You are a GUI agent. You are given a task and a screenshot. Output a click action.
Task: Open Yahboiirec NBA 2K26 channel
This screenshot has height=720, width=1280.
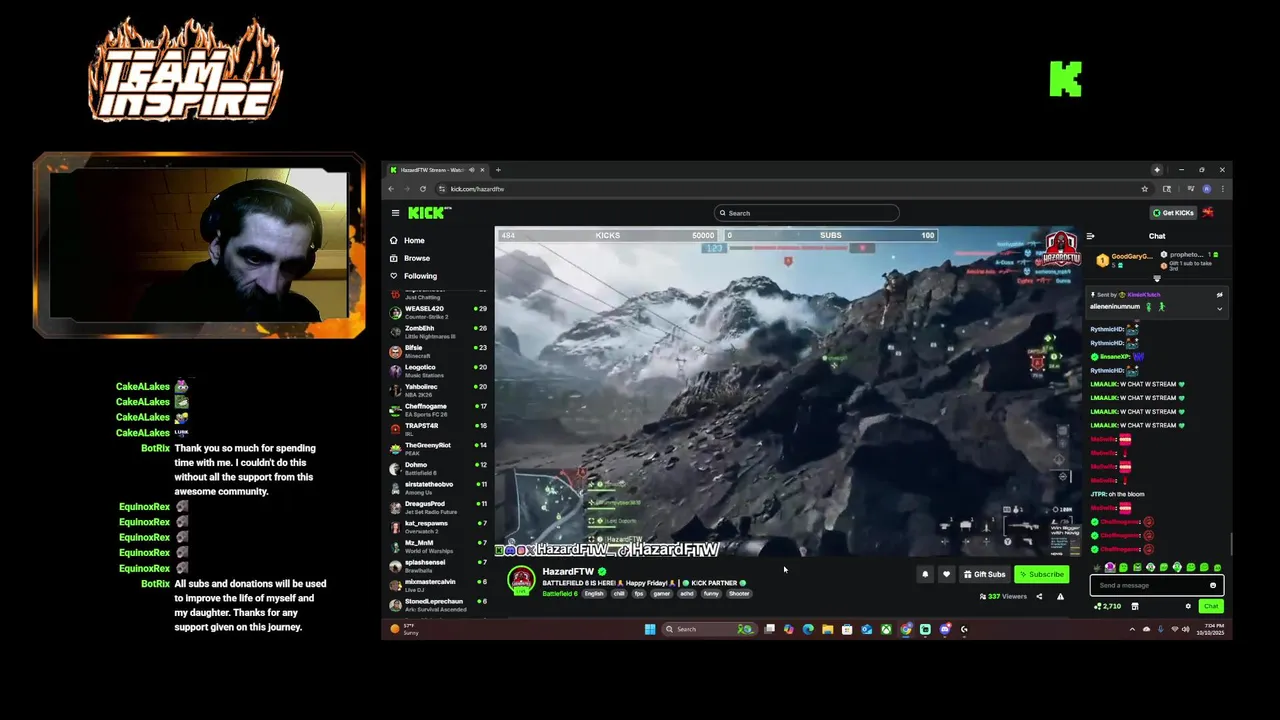tap(438, 390)
